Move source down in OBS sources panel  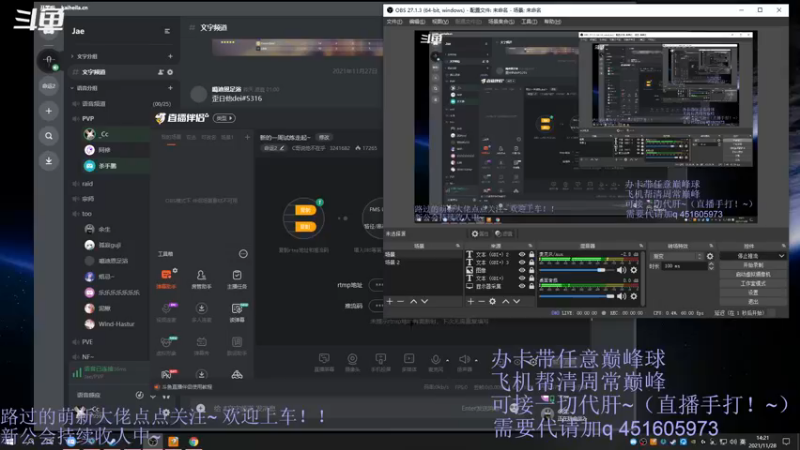click(516, 302)
